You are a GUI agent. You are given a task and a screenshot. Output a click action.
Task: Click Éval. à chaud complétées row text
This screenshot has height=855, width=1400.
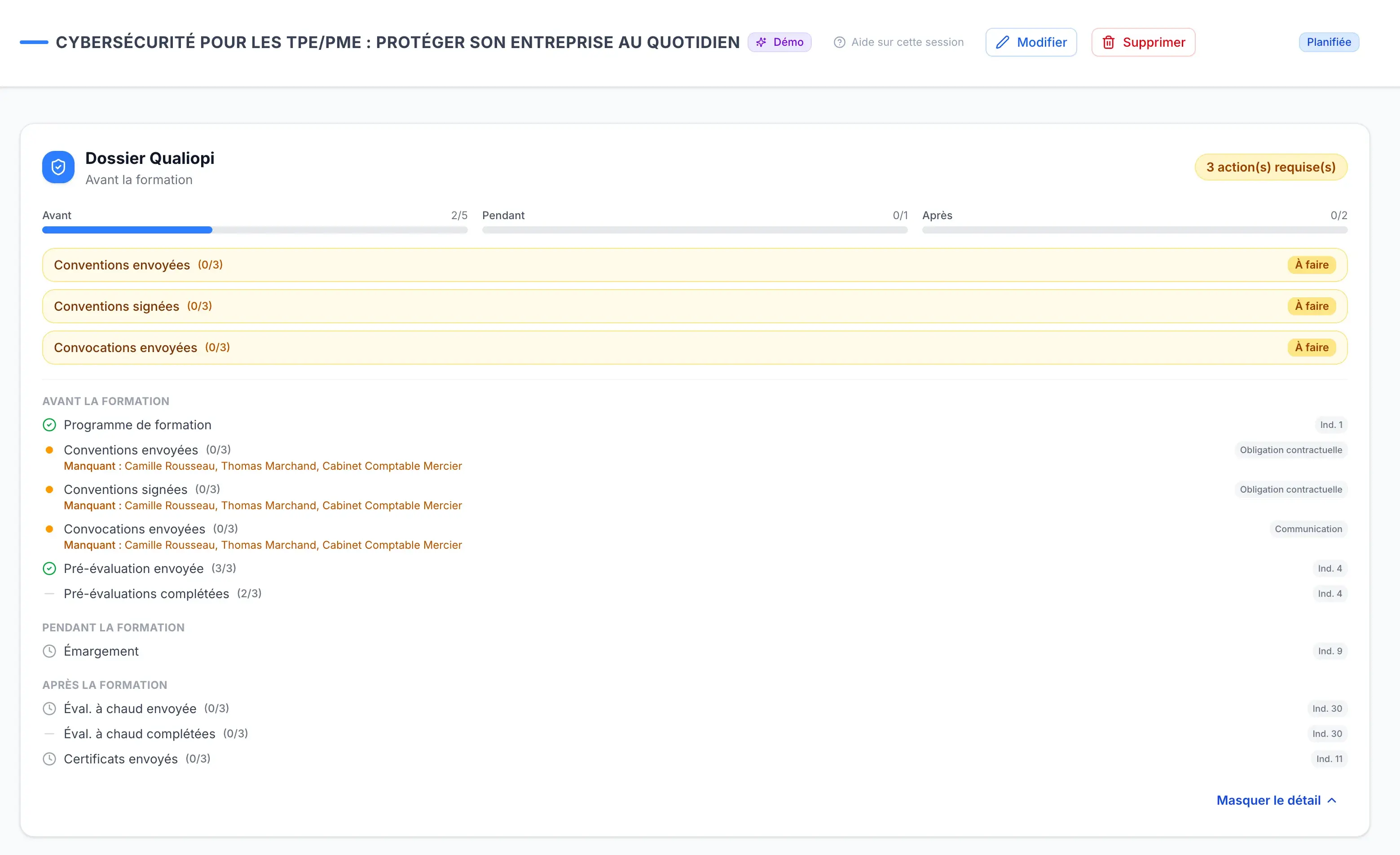point(140,734)
